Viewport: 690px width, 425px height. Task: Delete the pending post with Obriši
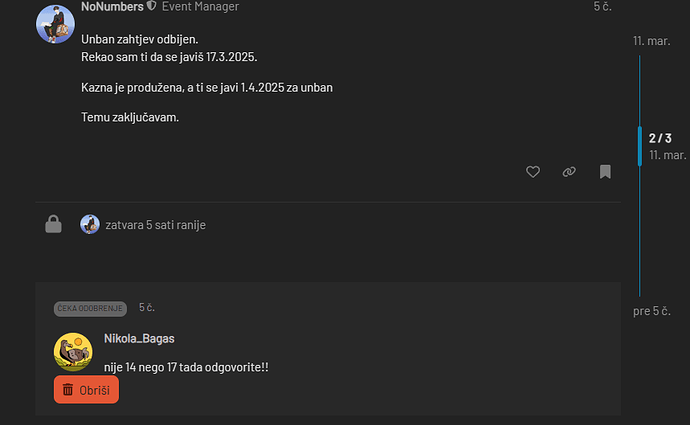(x=86, y=389)
